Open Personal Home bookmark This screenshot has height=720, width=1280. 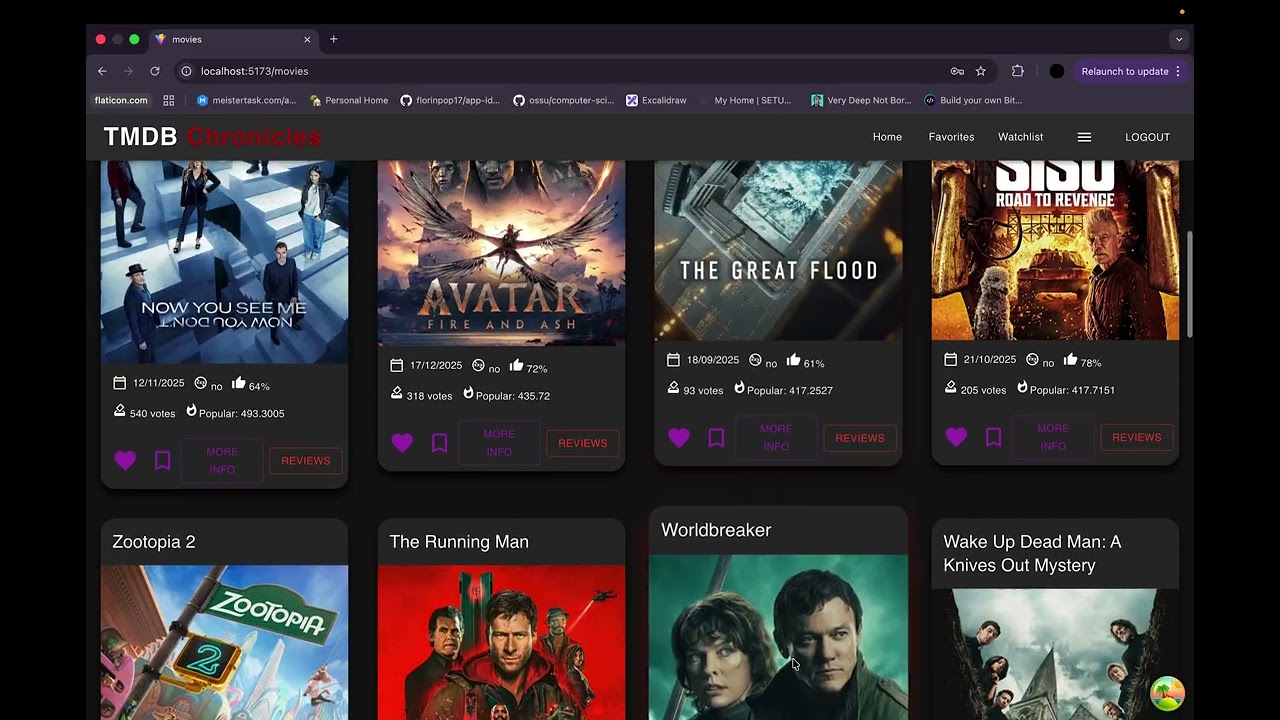tap(349, 100)
